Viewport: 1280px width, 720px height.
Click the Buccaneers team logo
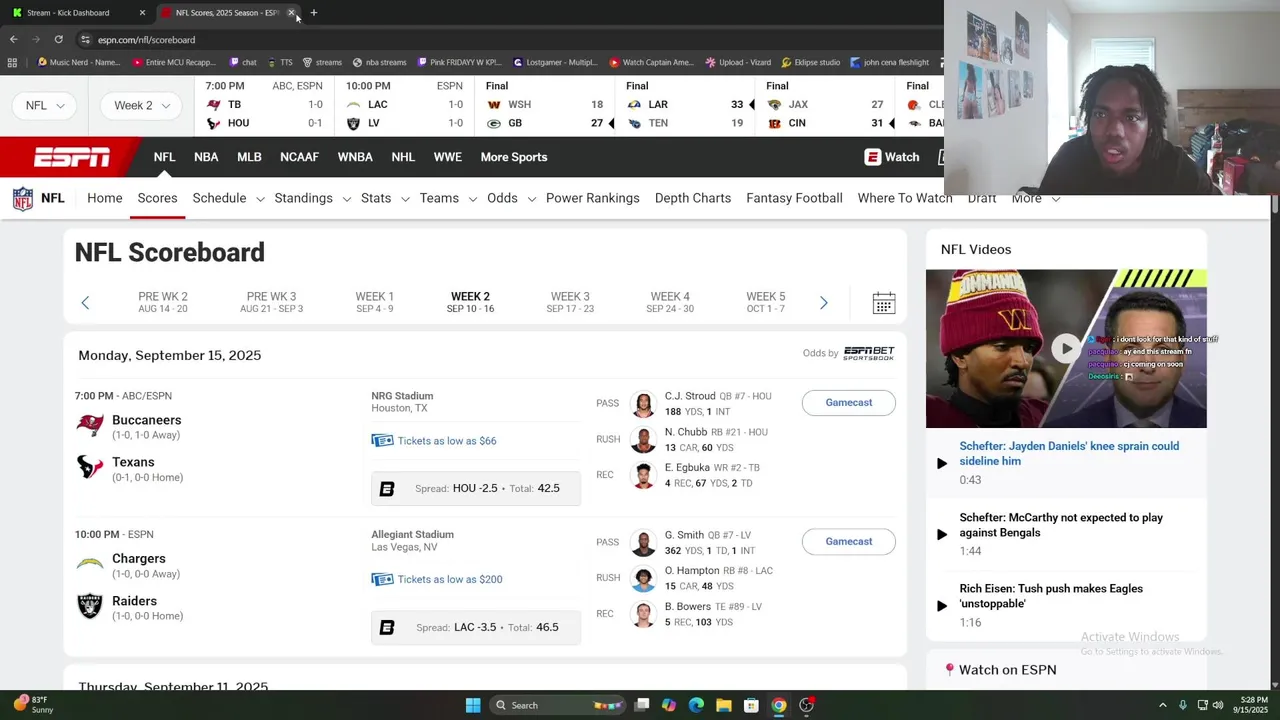coord(90,426)
